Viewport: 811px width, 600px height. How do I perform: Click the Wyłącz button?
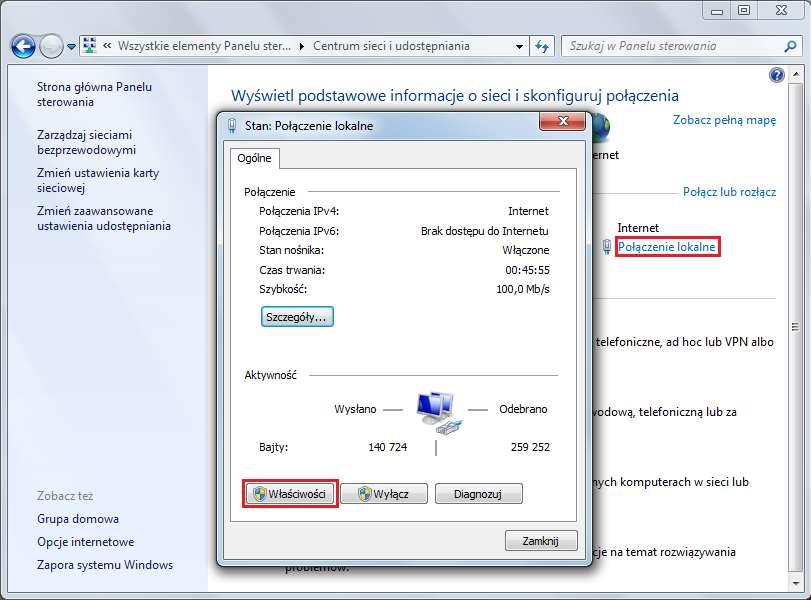coord(384,493)
